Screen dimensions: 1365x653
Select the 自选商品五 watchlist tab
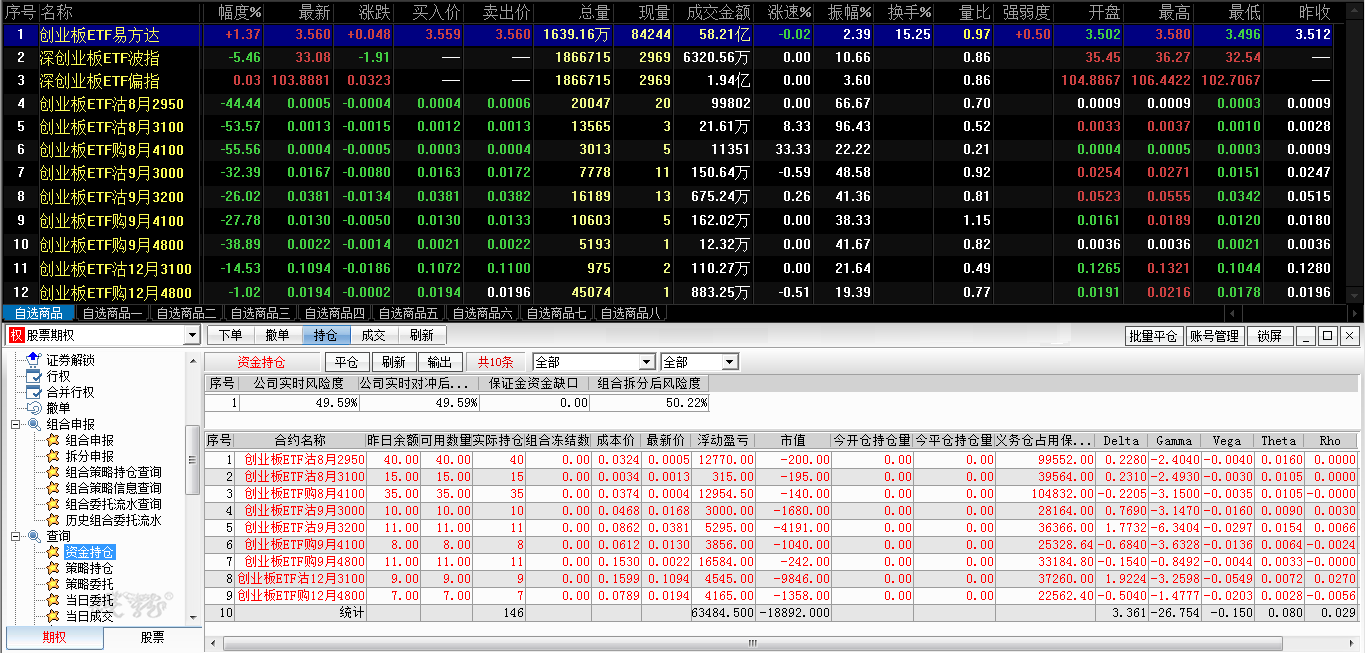[408, 313]
